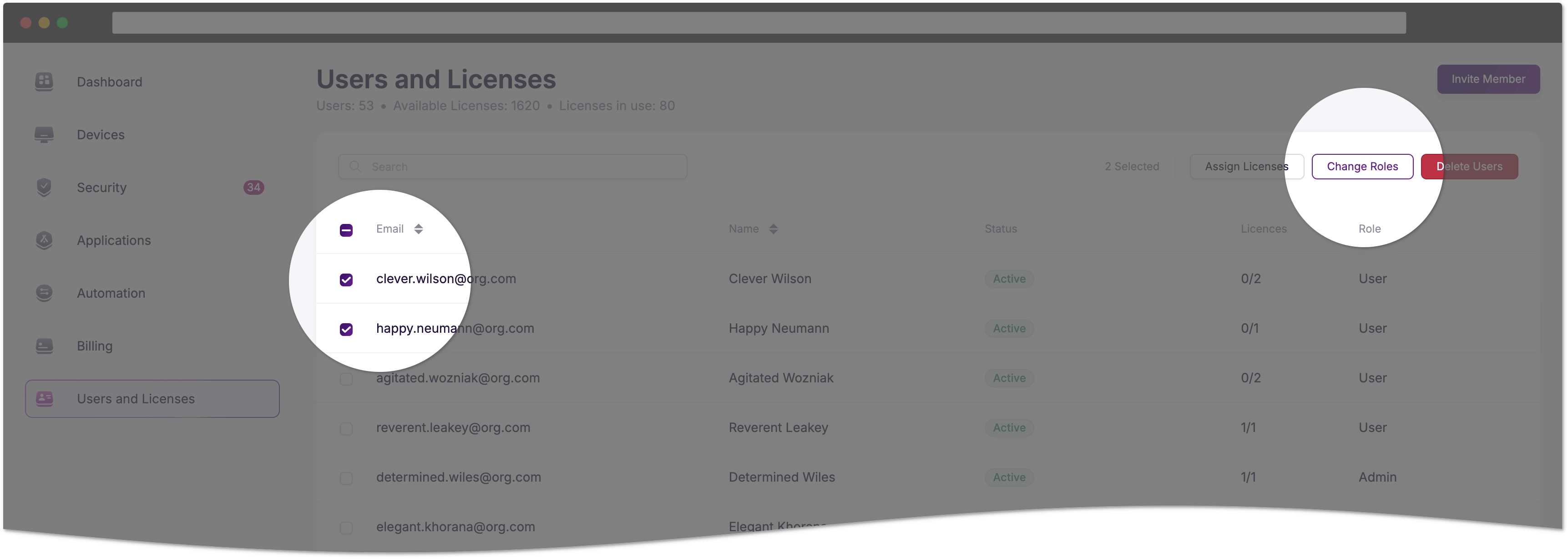Screen dimensions: 1568x559
Task: Select Users and Licenses menu item
Action: pyautogui.click(x=152, y=399)
